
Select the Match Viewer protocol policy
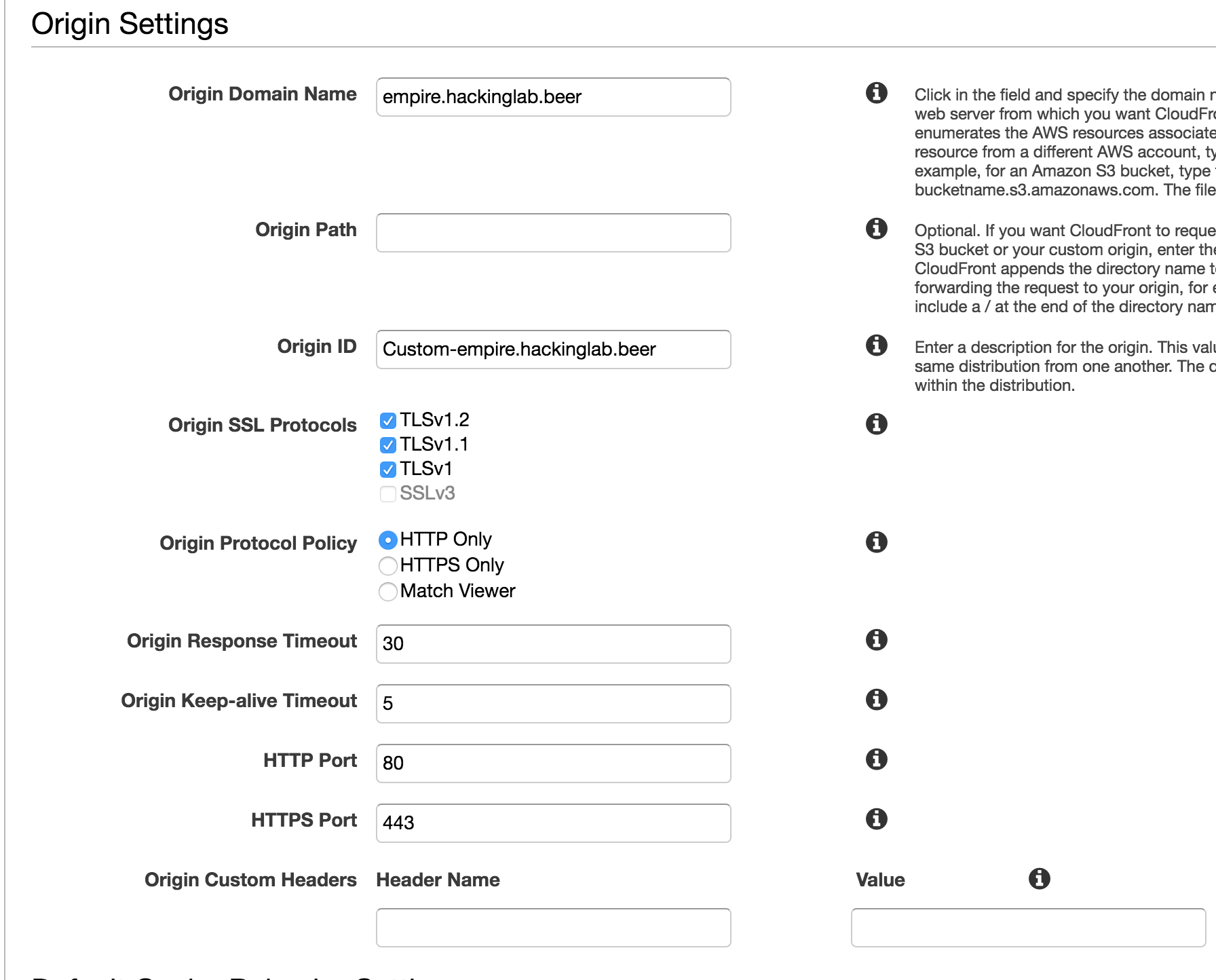387,591
